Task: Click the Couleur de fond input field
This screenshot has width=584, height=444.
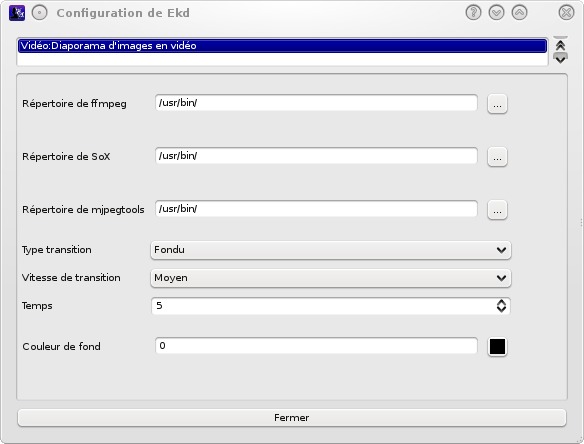Action: (316, 346)
